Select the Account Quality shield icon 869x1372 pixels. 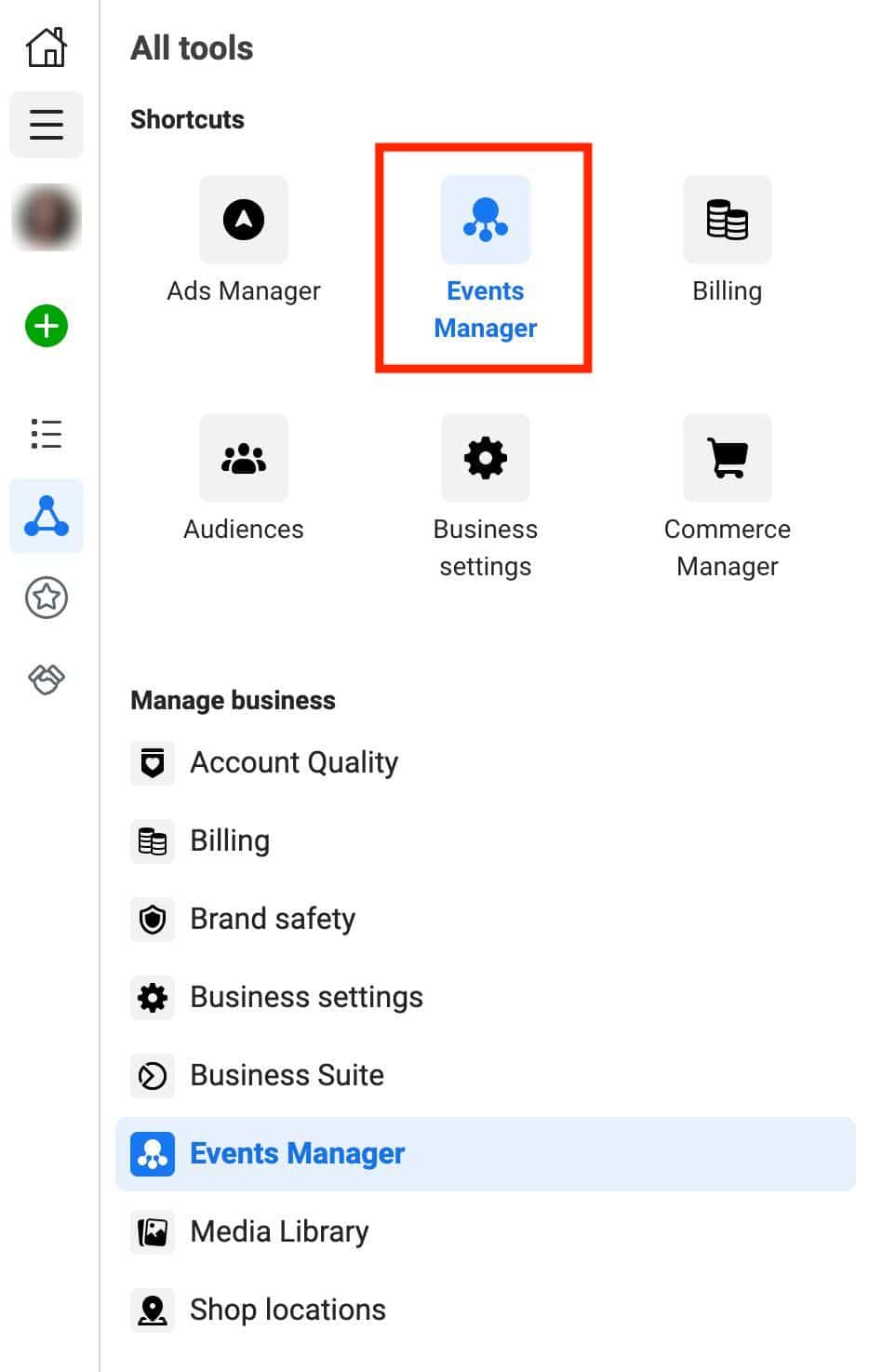coord(153,762)
